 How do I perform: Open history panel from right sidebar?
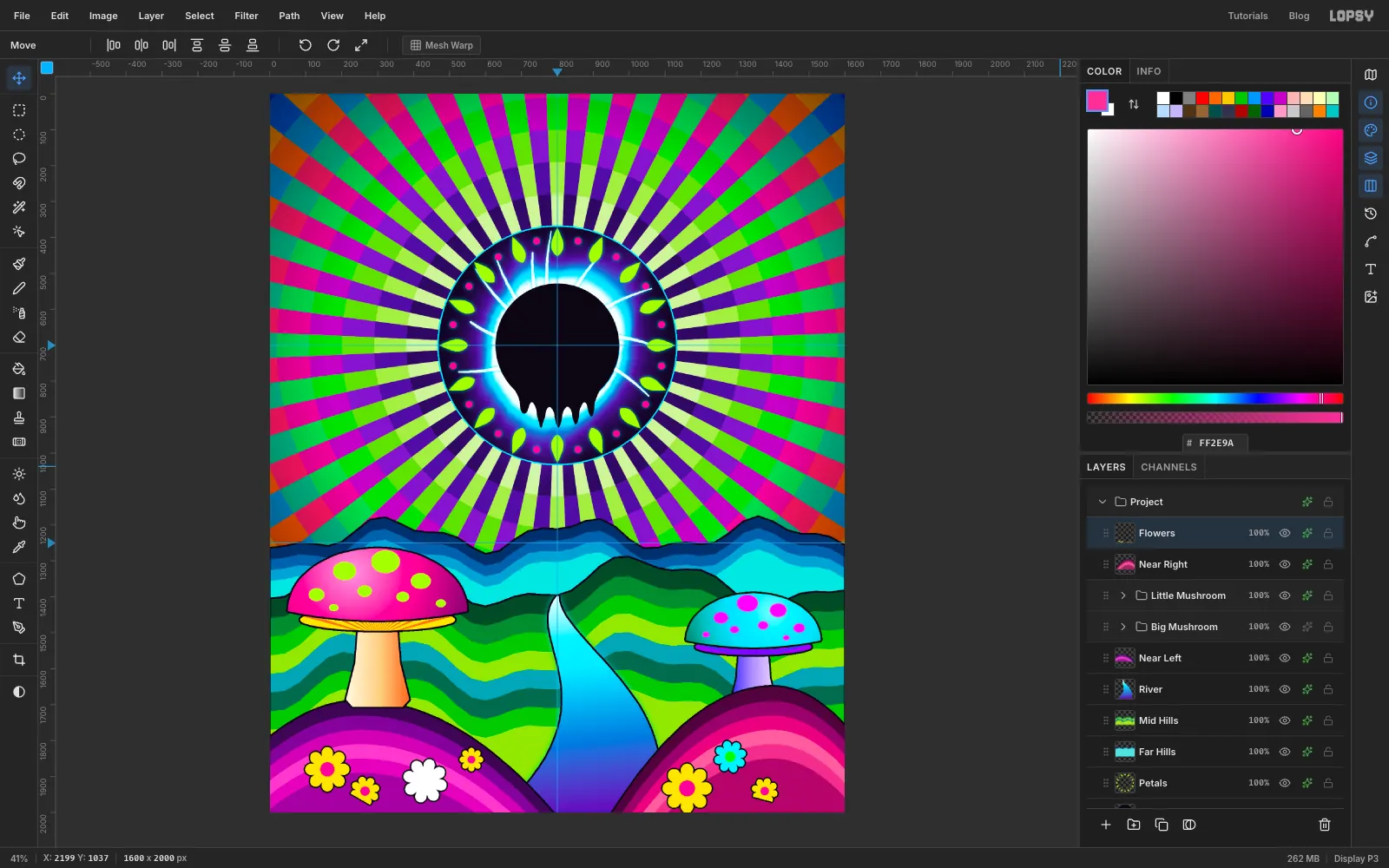click(x=1371, y=214)
